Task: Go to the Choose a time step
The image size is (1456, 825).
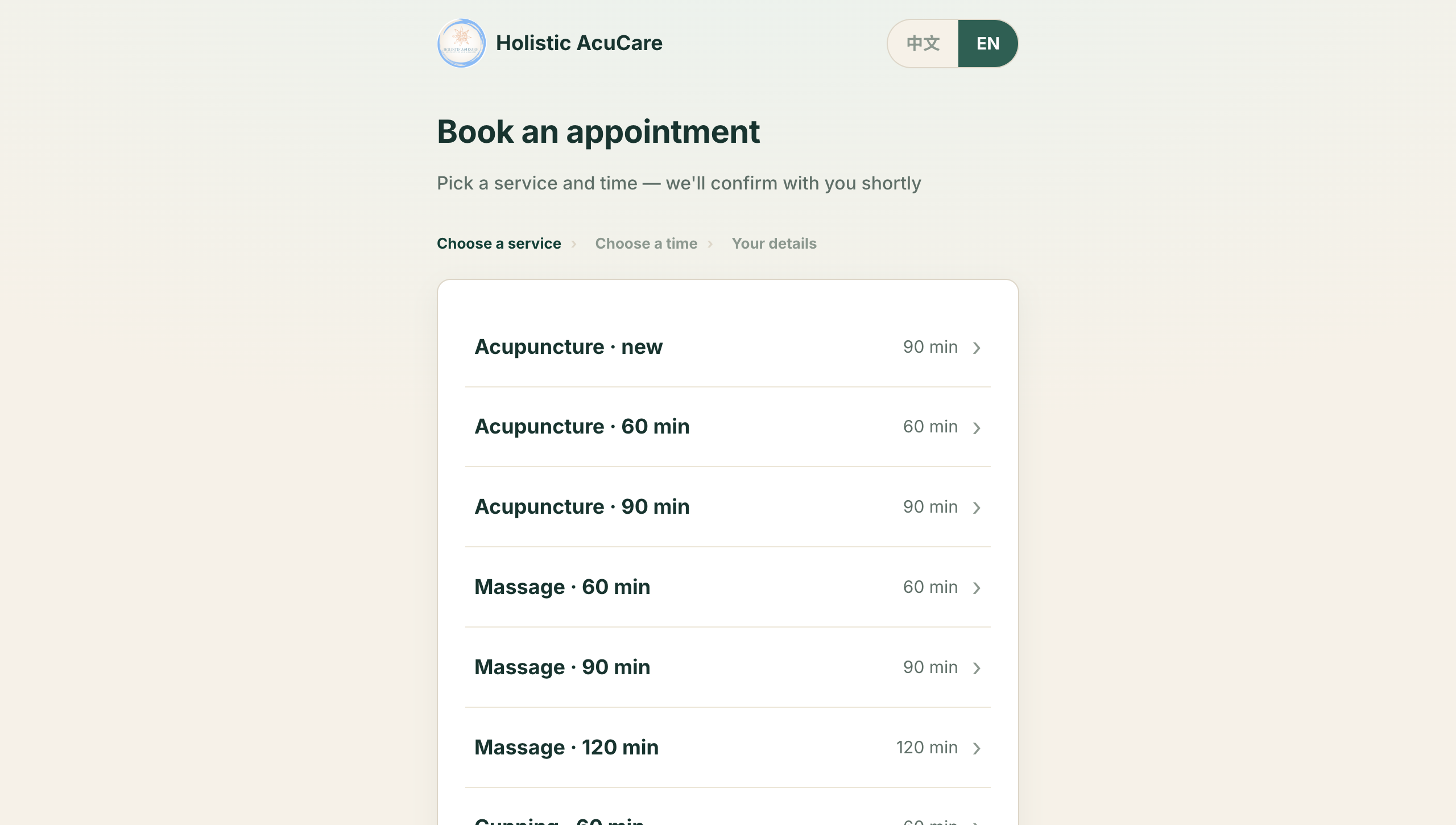Action: (x=646, y=244)
